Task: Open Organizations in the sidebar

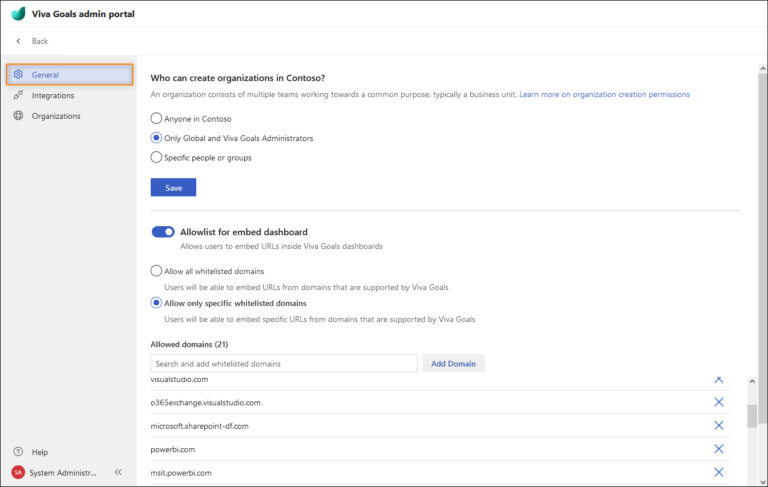Action: point(56,116)
